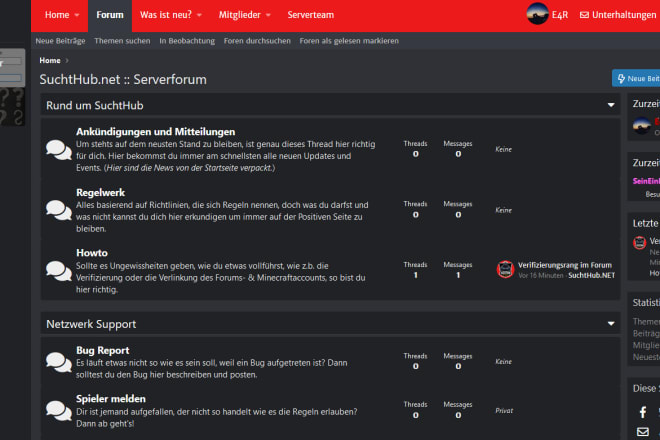The image size is (660, 440).
Task: Open the Verifizierungsrang im Forum thread link
Action: tap(564, 265)
